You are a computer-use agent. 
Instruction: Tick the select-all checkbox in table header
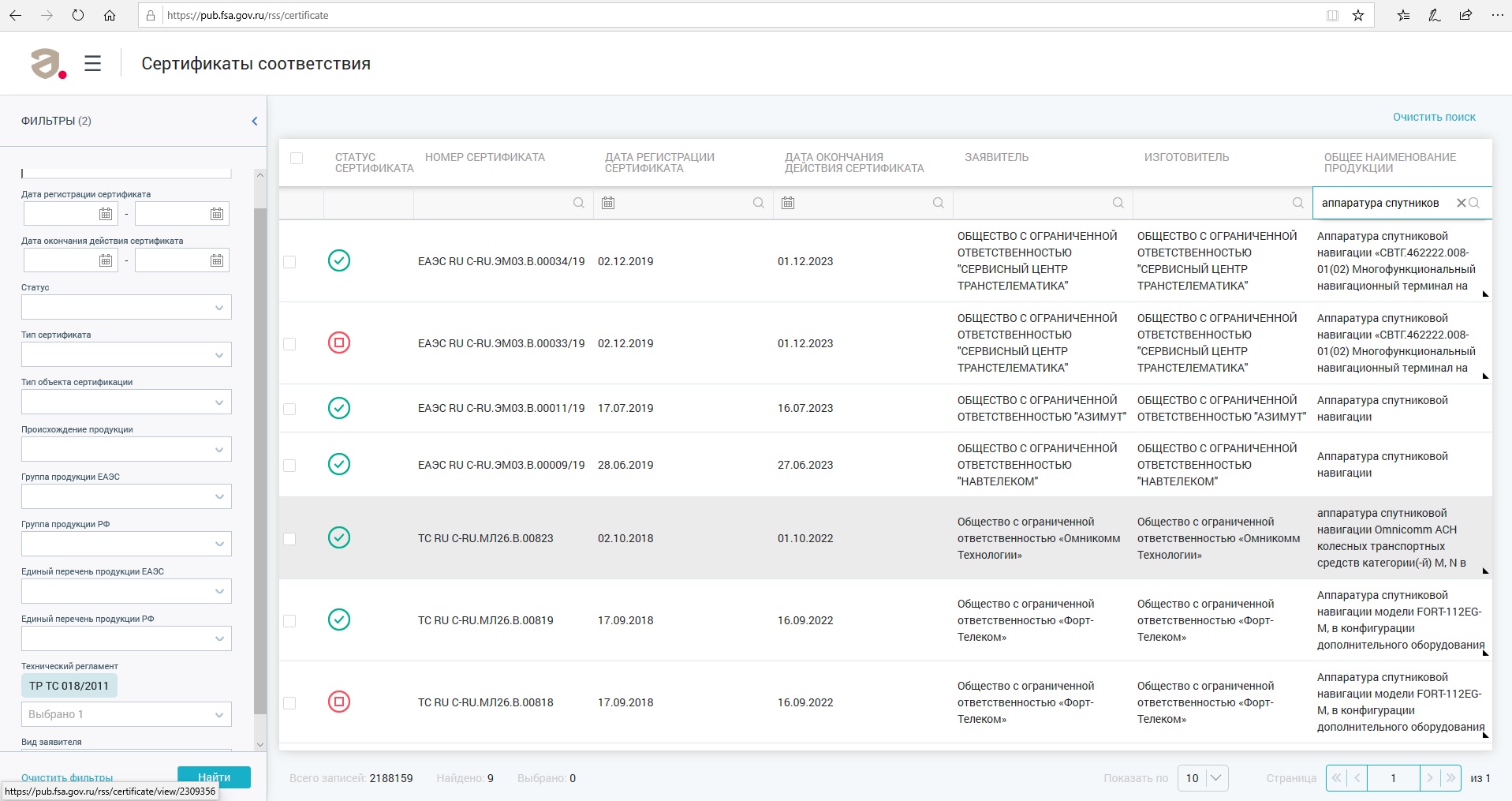(297, 158)
